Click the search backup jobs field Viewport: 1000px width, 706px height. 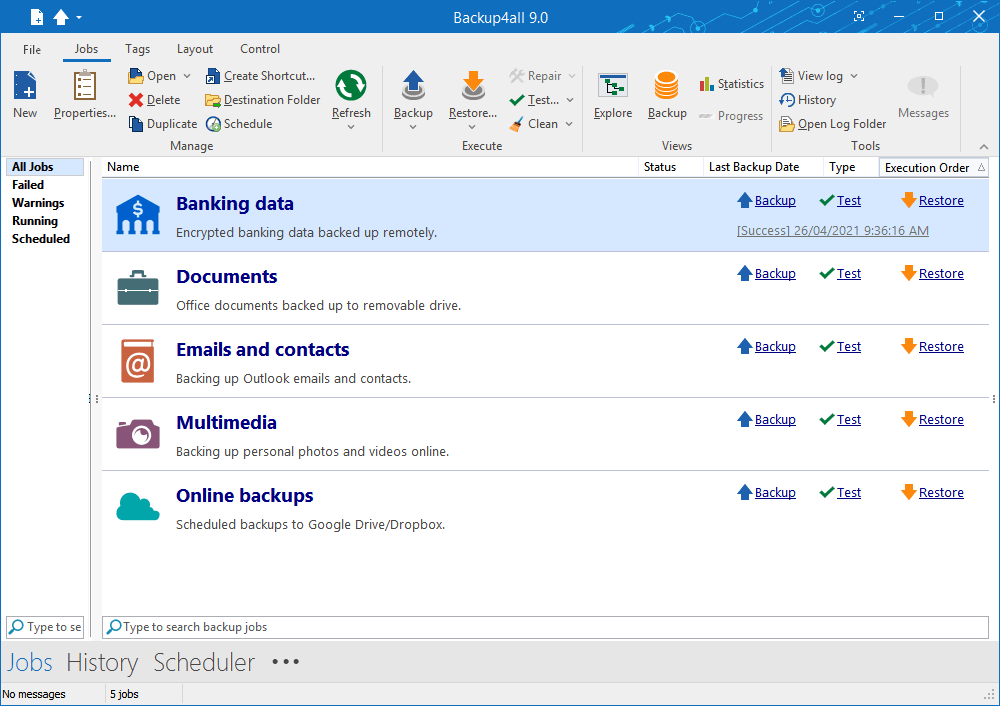(545, 627)
